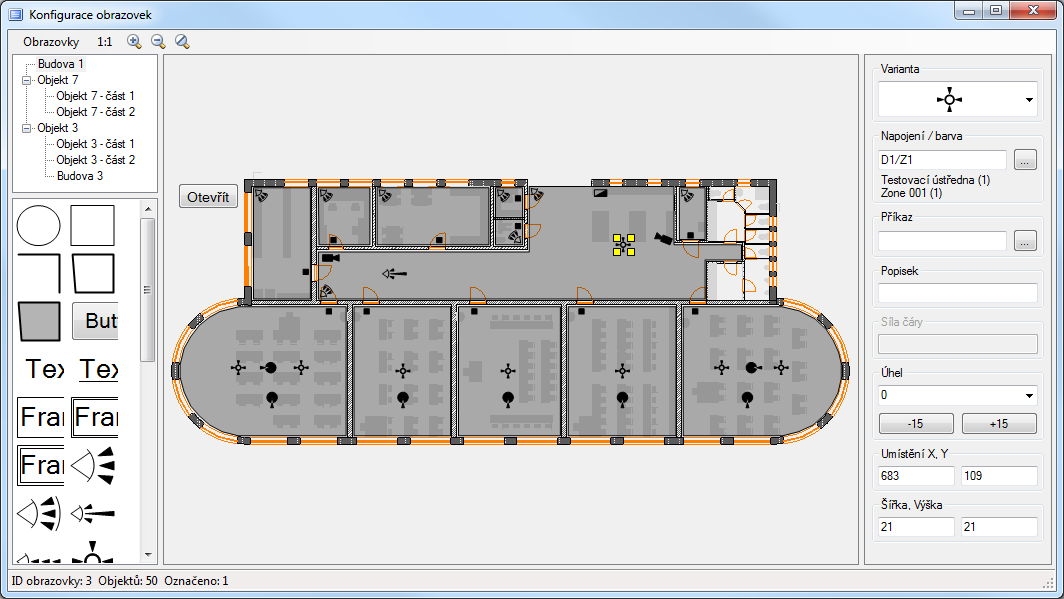
Task: Click the Popisek text field
Action: point(958,293)
